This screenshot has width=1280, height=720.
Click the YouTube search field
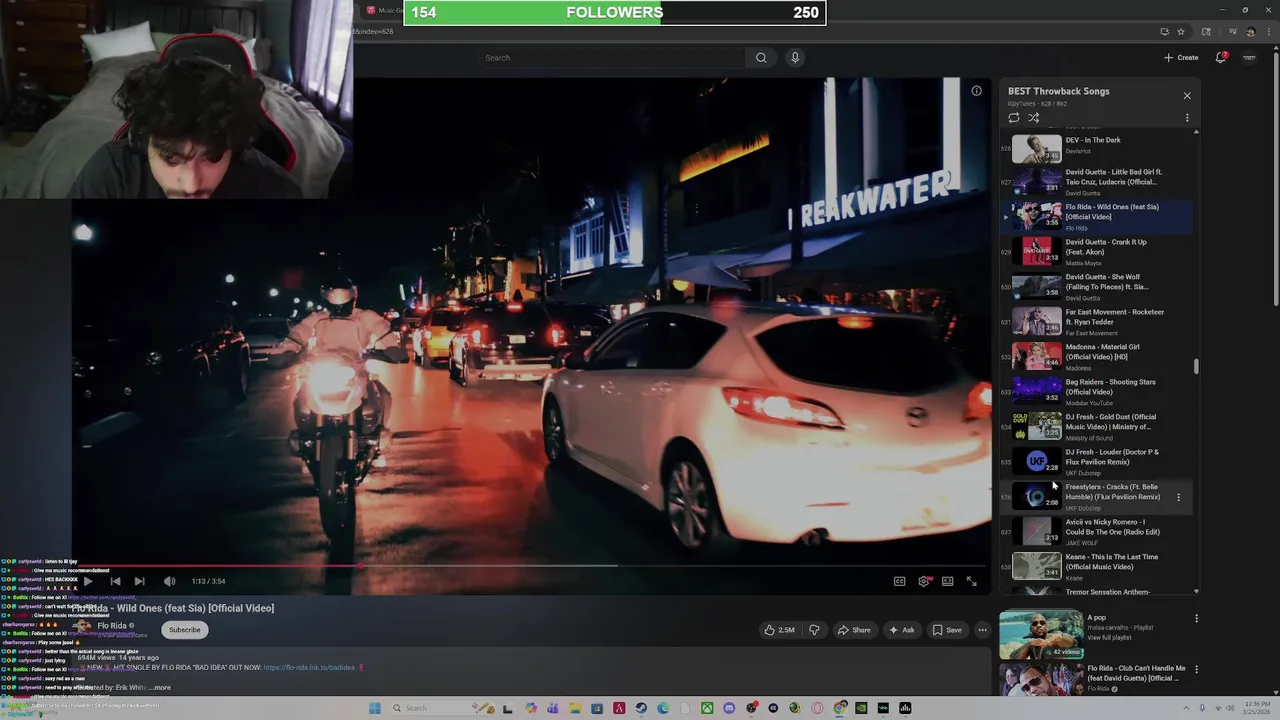click(x=612, y=58)
